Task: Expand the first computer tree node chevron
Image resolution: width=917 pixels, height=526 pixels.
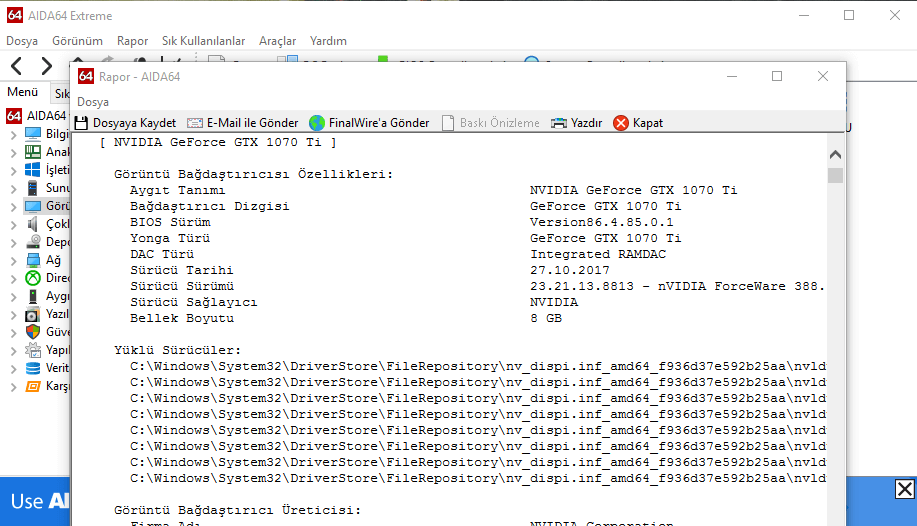Action: (12, 134)
